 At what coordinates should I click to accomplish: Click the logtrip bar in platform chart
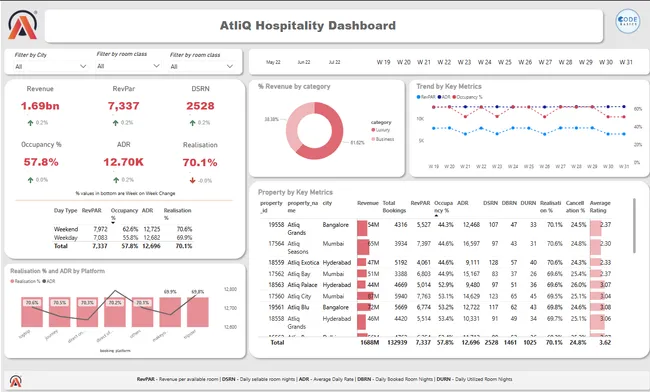pos(32,312)
